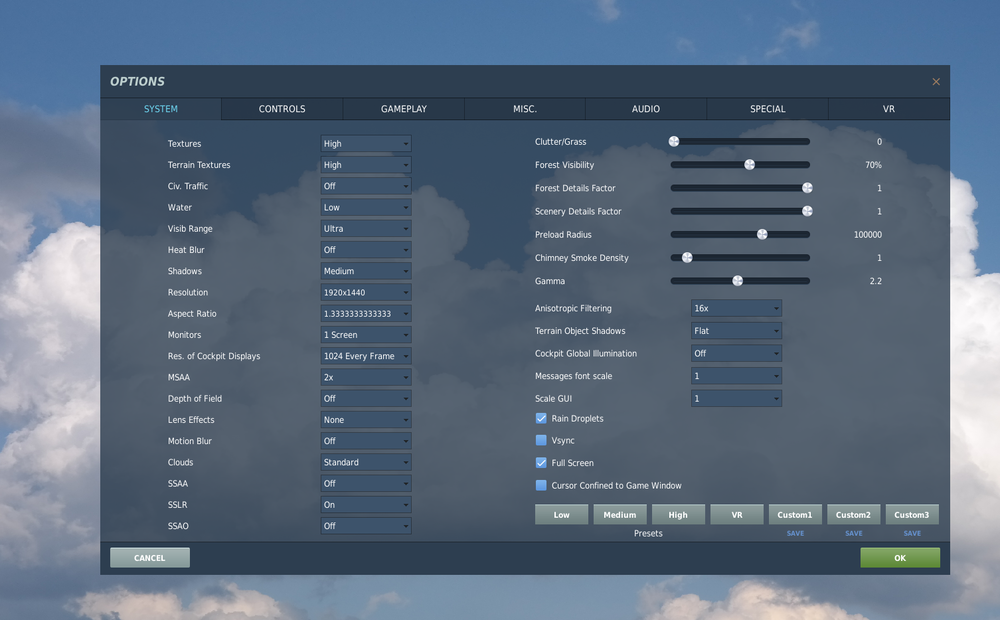This screenshot has width=1000, height=620.
Task: Open Cockpit Global Illumination dropdown
Action: tap(736, 353)
